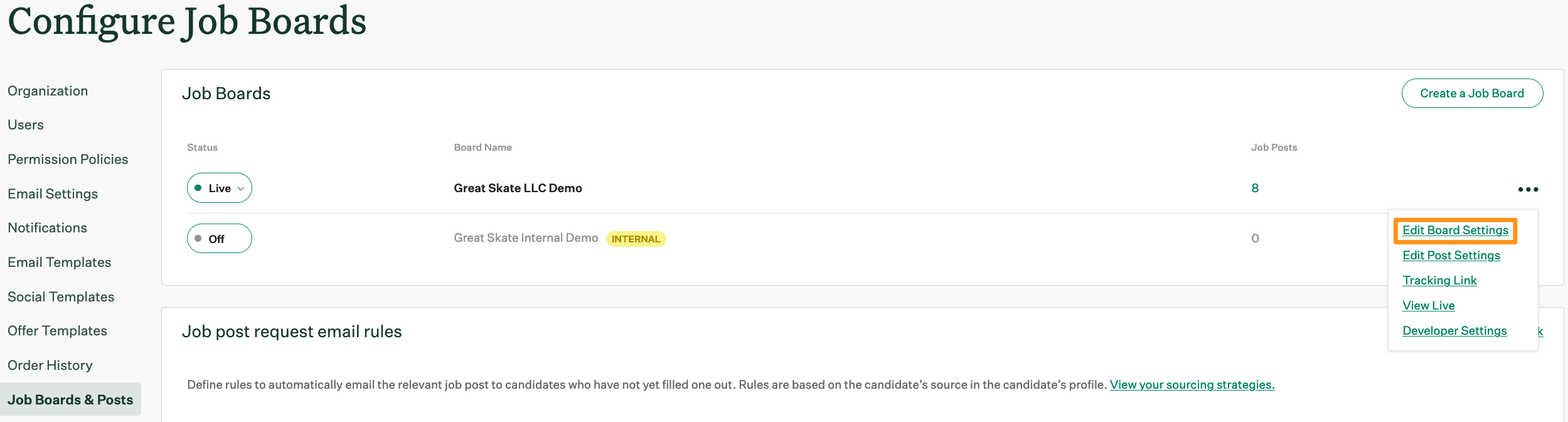Select Tracking Link option

pos(1439,280)
